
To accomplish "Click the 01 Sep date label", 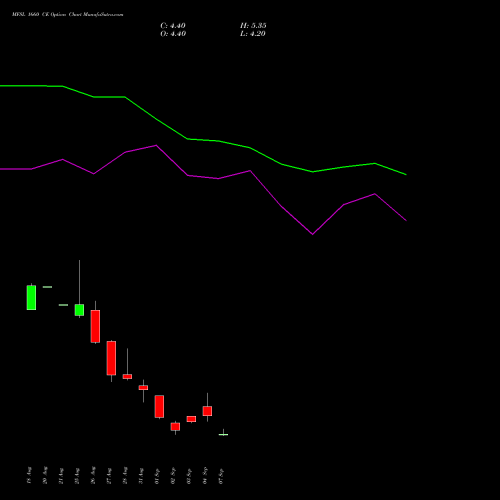I will (157, 475).
